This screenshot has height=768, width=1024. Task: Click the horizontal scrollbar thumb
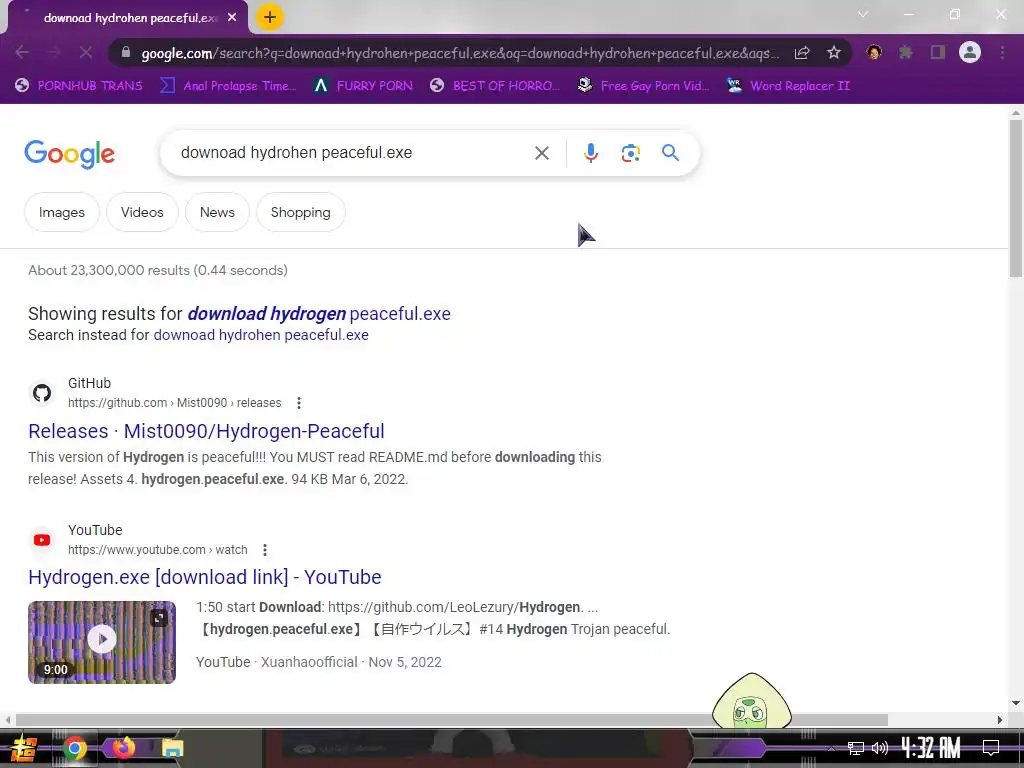pos(452,720)
